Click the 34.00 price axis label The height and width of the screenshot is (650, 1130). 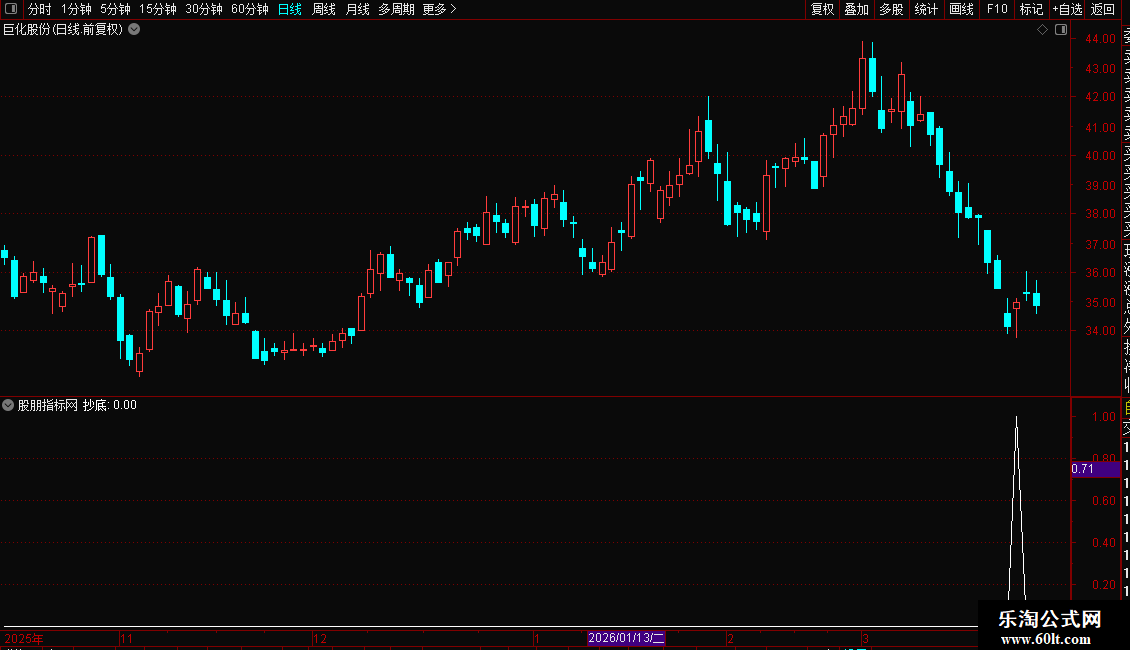[x=1100, y=331]
